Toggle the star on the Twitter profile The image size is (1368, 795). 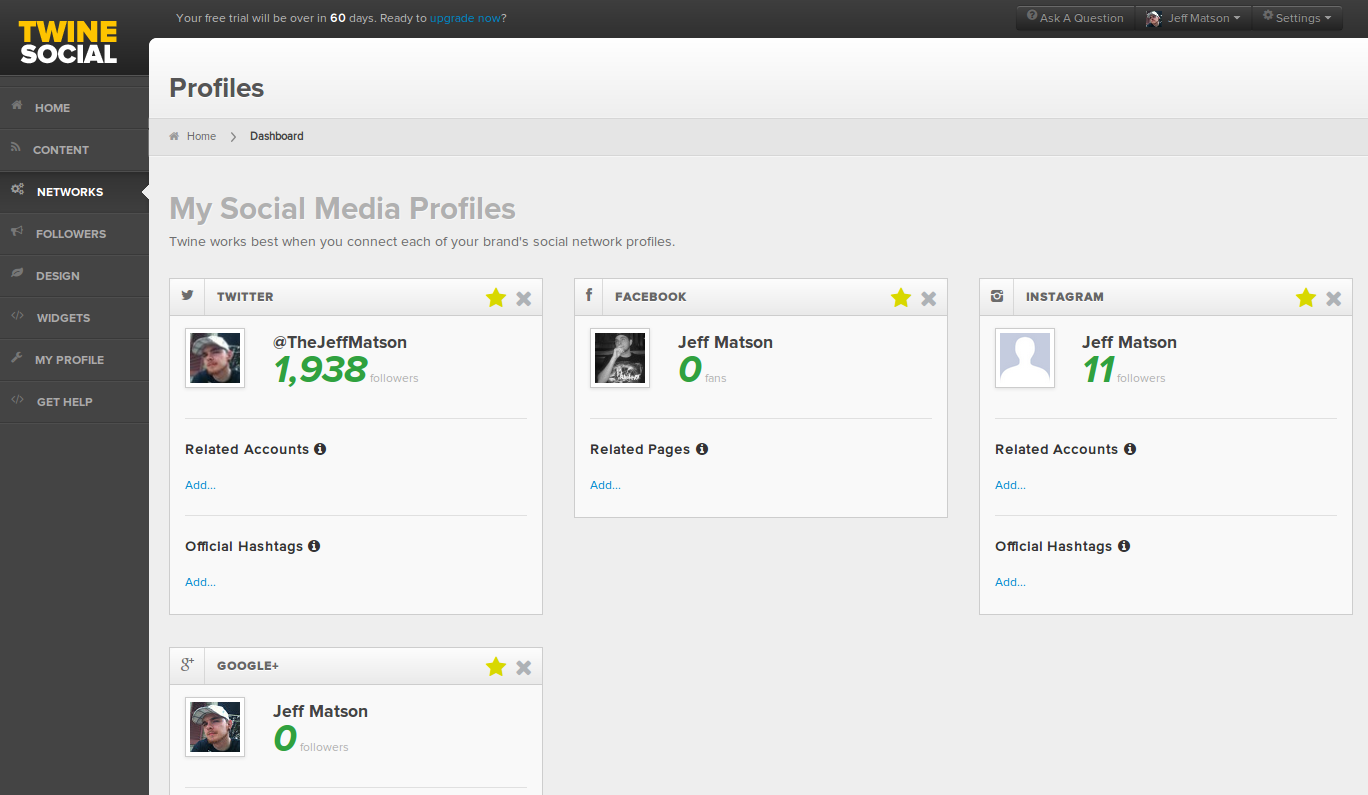pyautogui.click(x=496, y=297)
